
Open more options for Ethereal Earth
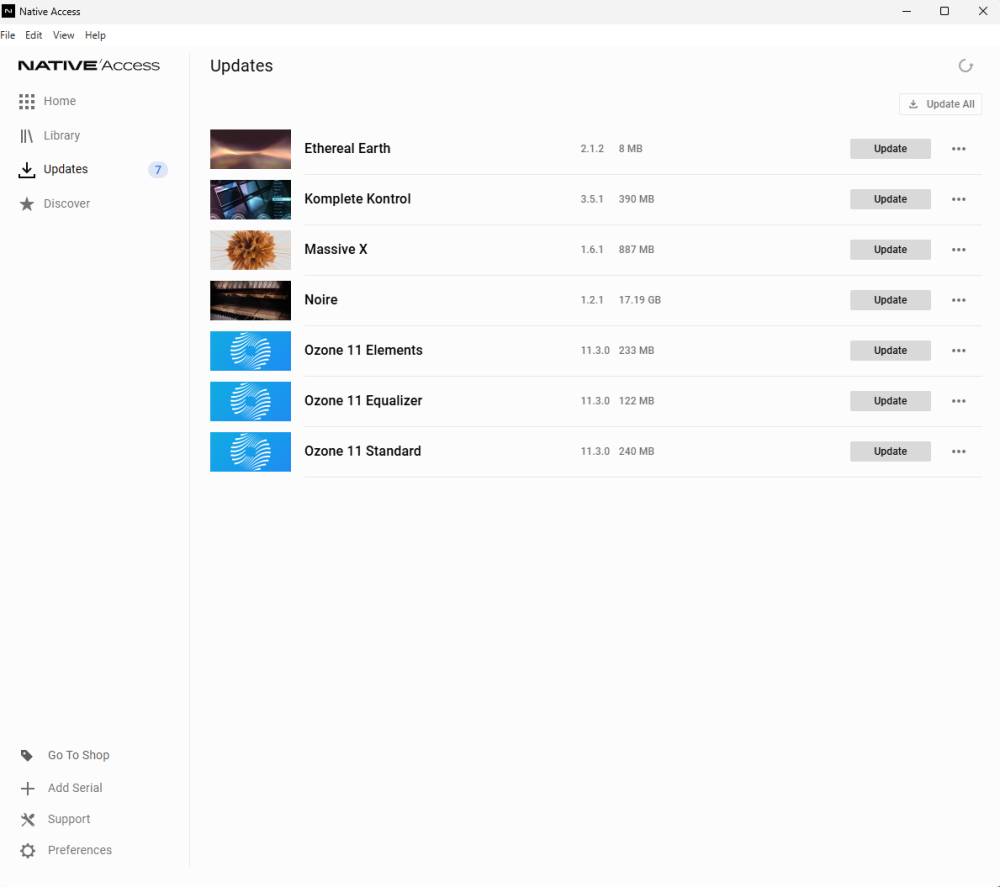[x=959, y=149]
